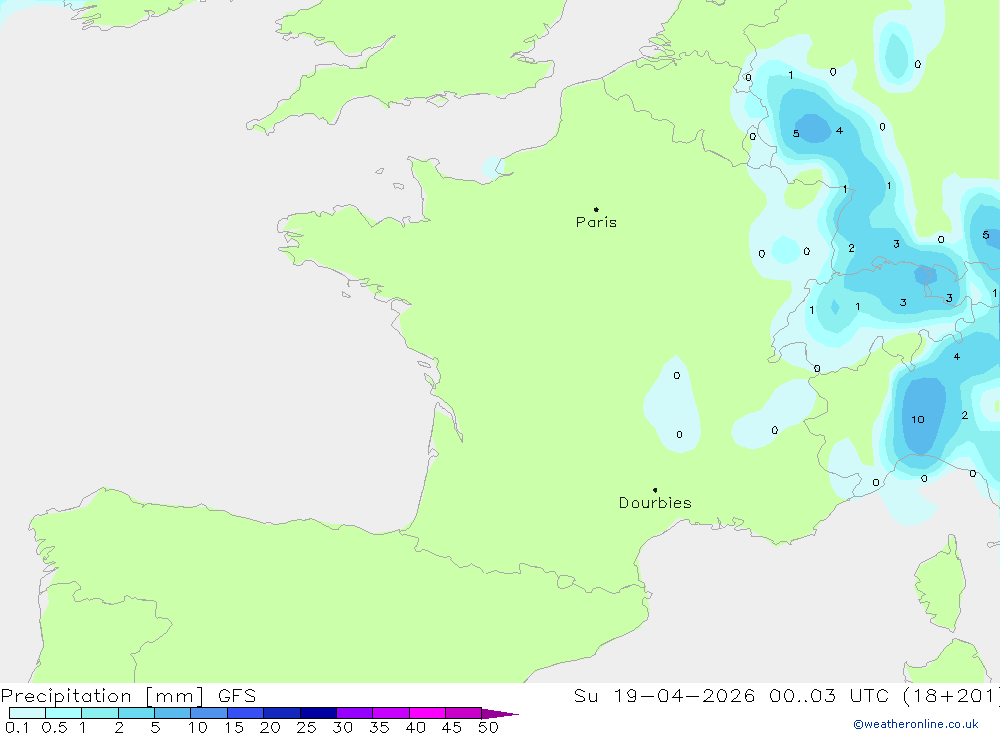Viewport: 1000px width, 733px height.
Task: Pick the 10–15 mm legend swatch
Action: point(209,713)
